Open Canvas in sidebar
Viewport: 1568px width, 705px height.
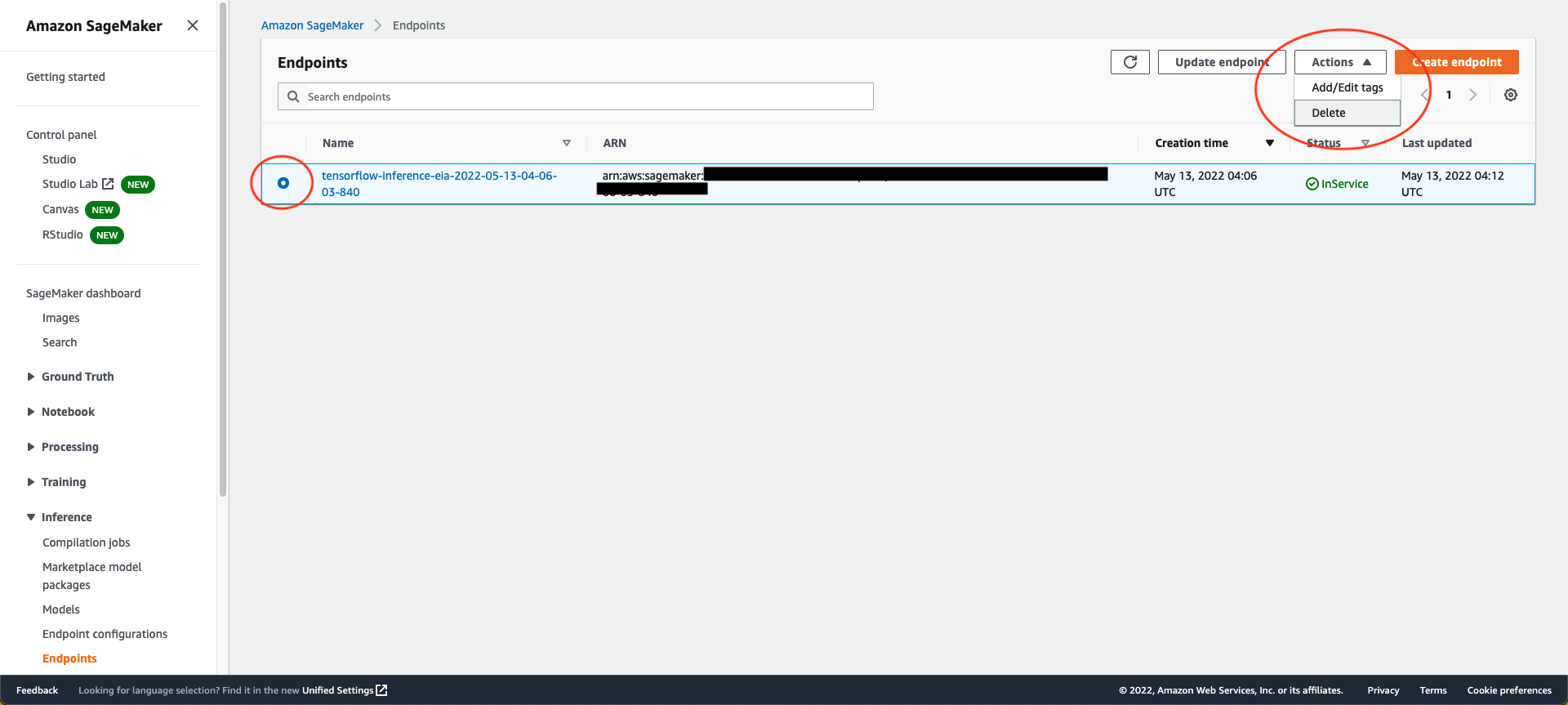pyautogui.click(x=60, y=209)
